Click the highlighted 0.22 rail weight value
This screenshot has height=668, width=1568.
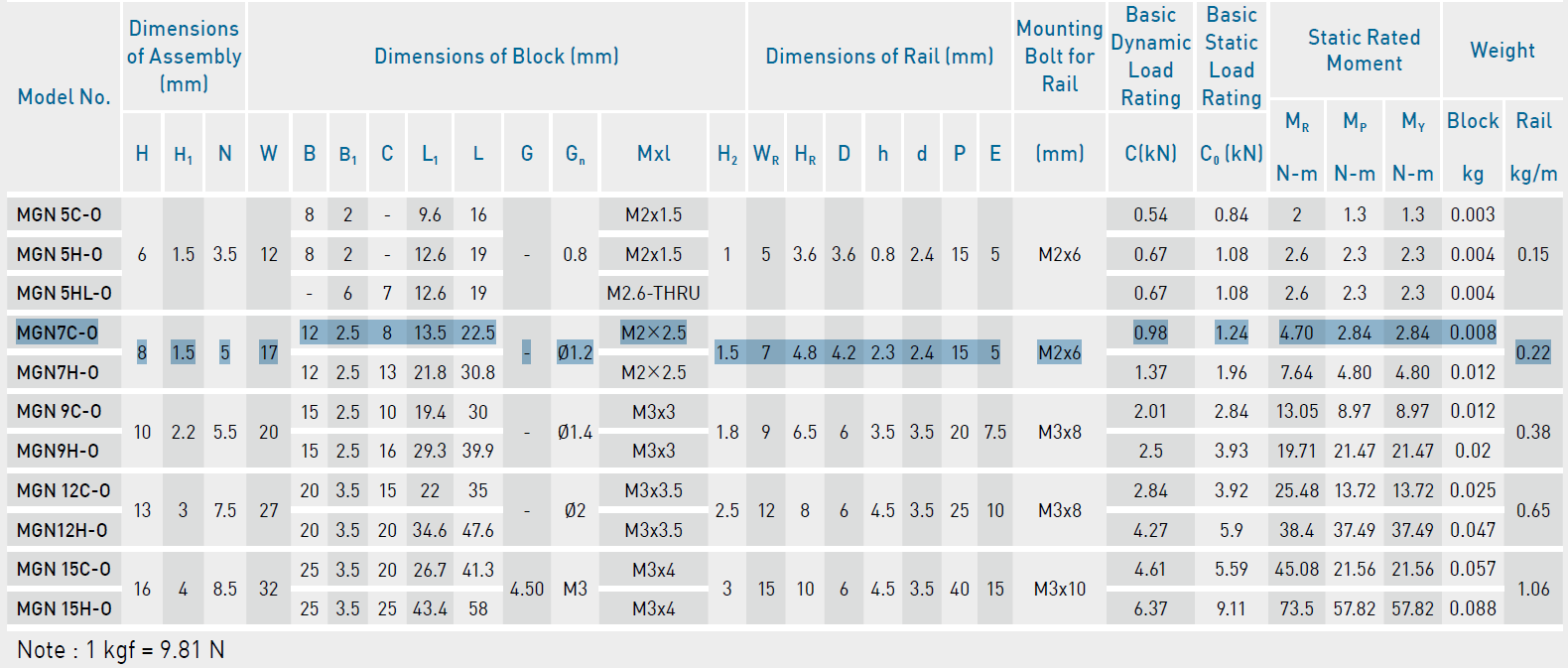pos(1532,352)
